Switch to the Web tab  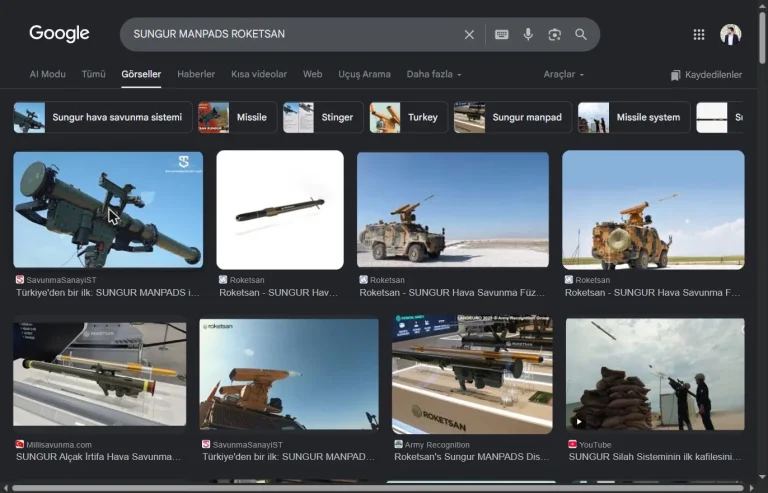pyautogui.click(x=312, y=74)
